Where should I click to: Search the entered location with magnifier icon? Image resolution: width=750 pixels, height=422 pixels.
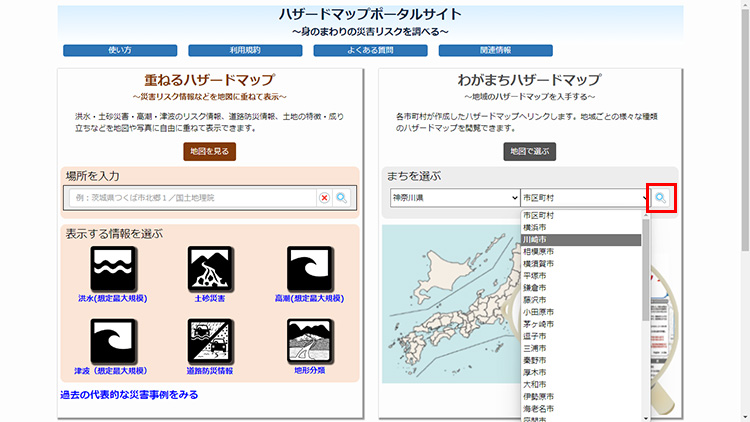tap(342, 198)
